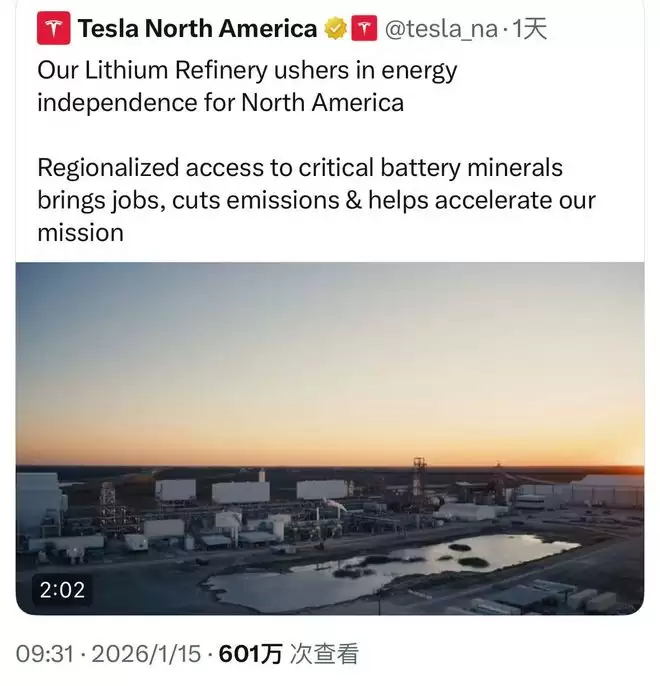Open the Tesla North America profile name
Screen dimensions: 660x686
point(197,29)
